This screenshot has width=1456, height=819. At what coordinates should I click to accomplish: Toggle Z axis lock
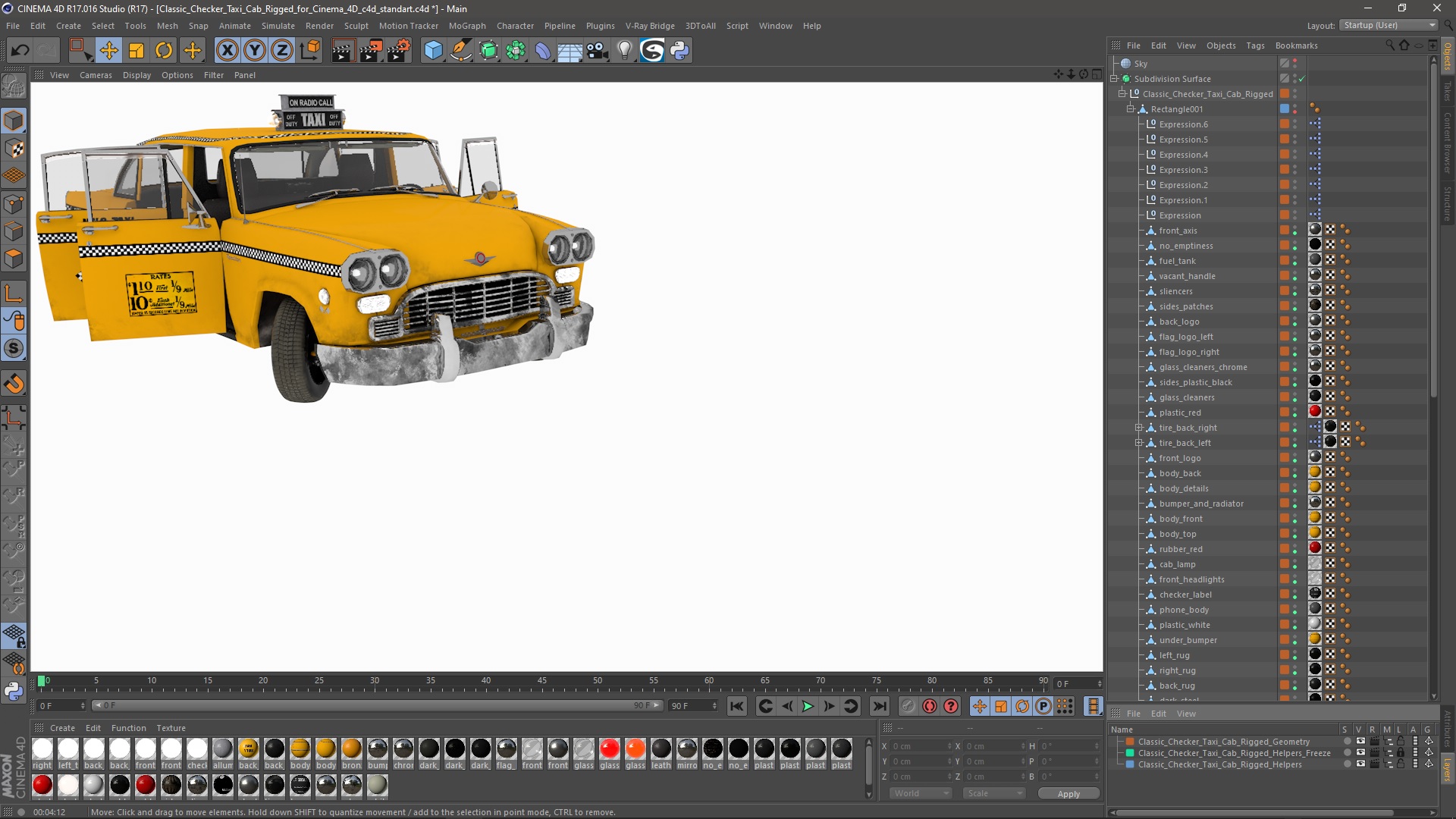(281, 51)
